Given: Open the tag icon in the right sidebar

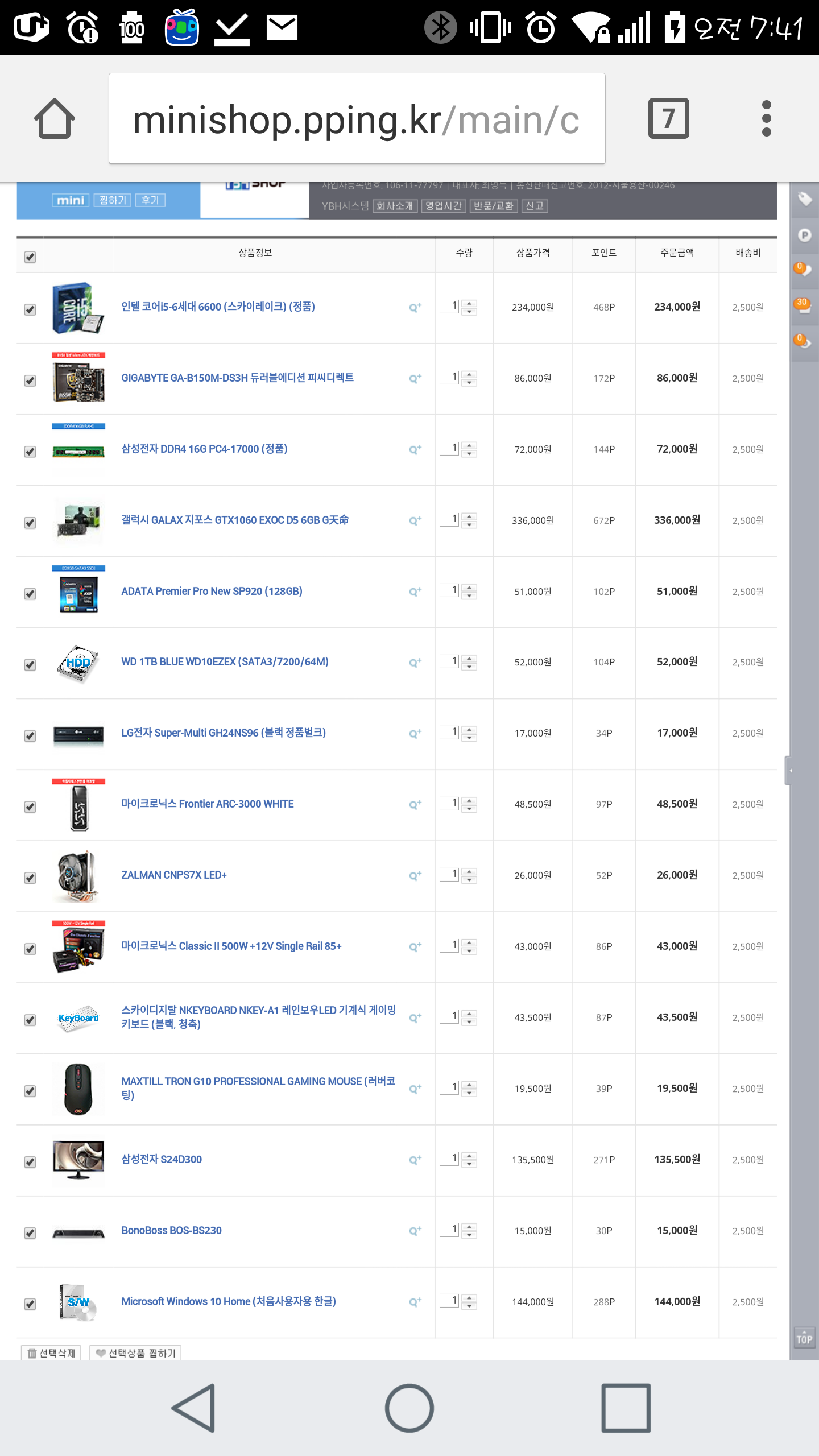Looking at the screenshot, I should 804,199.
